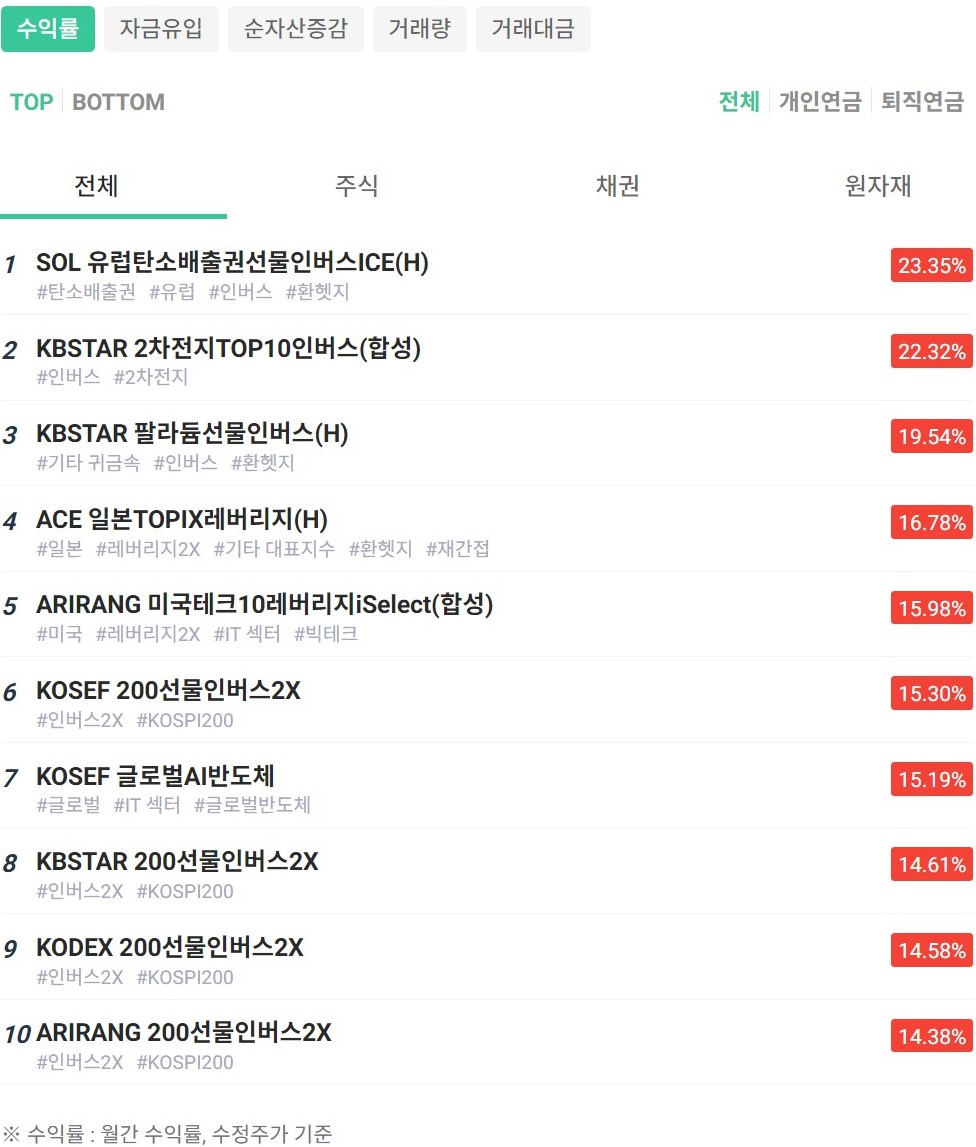Open the 원자재 tab
Screen dimensions: 976x1147
878,186
